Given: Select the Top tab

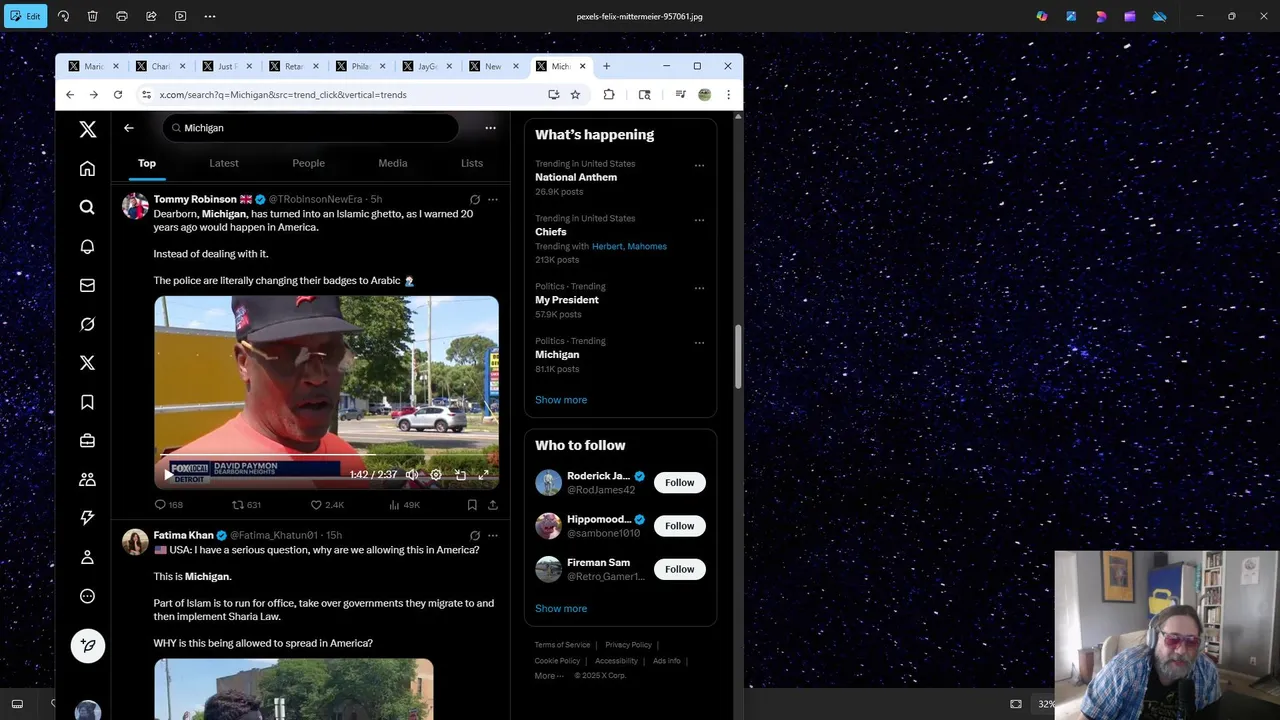Looking at the screenshot, I should (147, 163).
